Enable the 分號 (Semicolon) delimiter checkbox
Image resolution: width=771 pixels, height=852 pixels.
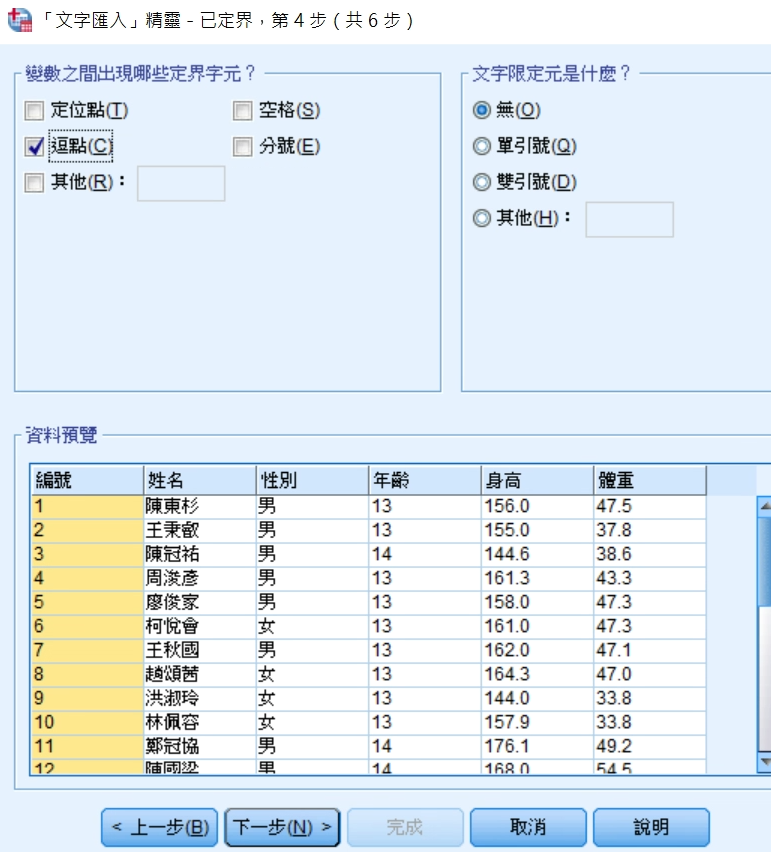(242, 147)
